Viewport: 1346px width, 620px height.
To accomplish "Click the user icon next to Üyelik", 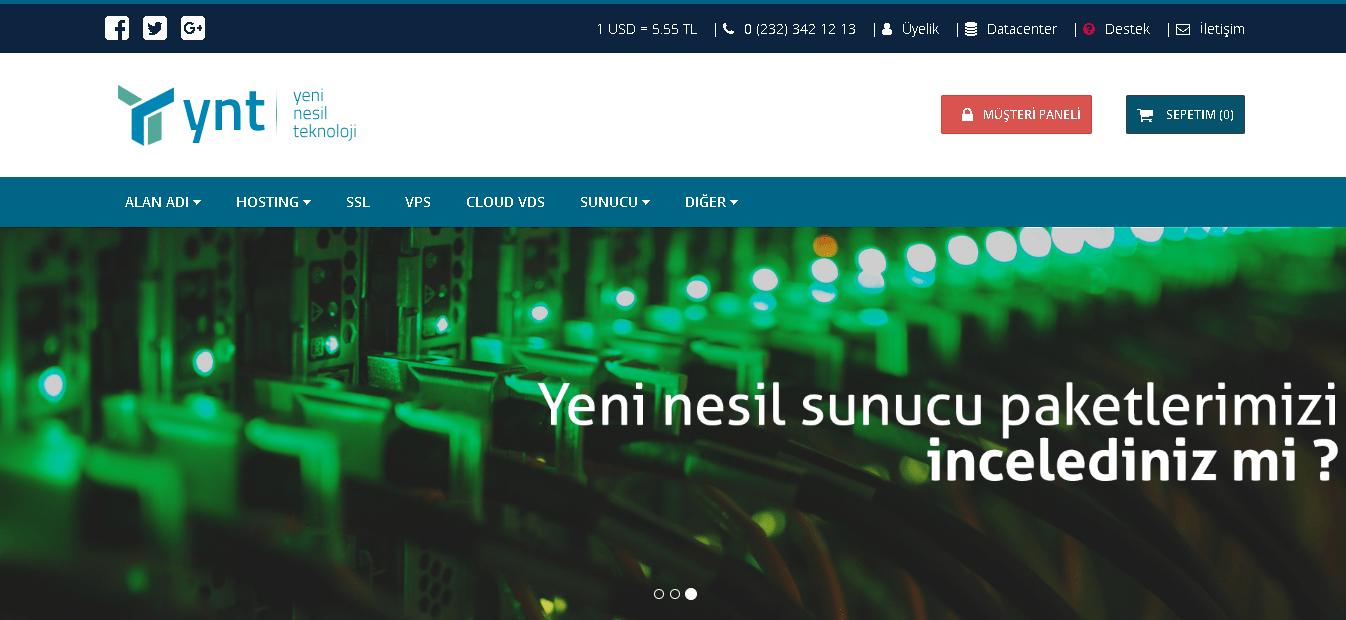I will [x=887, y=30].
